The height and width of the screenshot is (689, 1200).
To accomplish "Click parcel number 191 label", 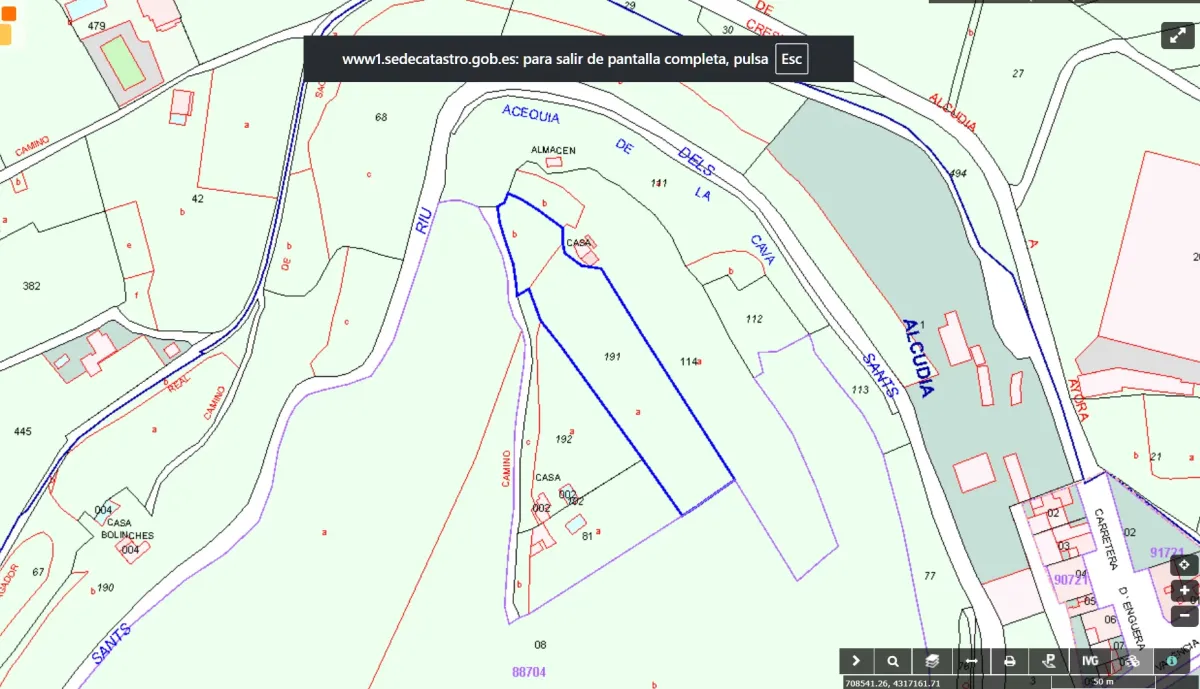I will click(613, 356).
